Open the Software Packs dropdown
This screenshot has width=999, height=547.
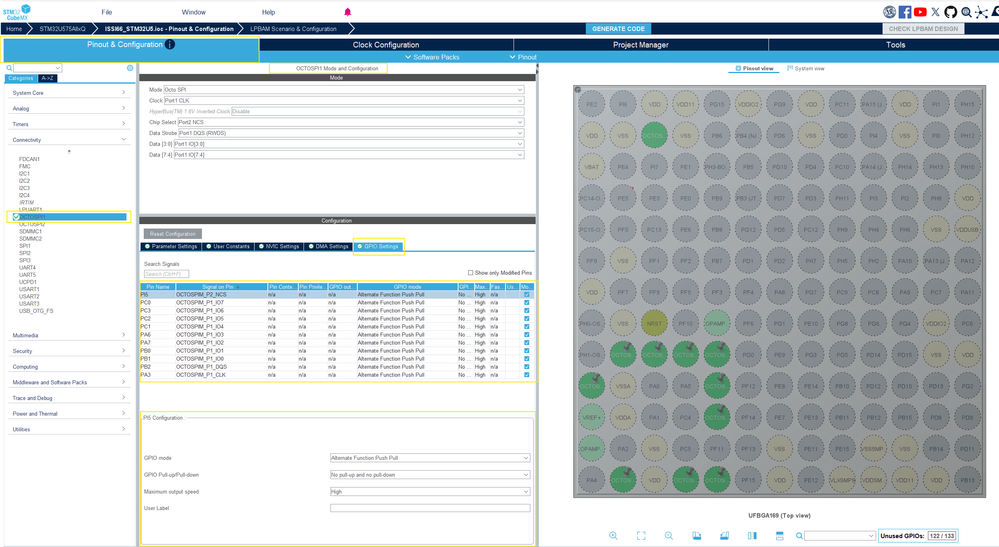click(432, 57)
